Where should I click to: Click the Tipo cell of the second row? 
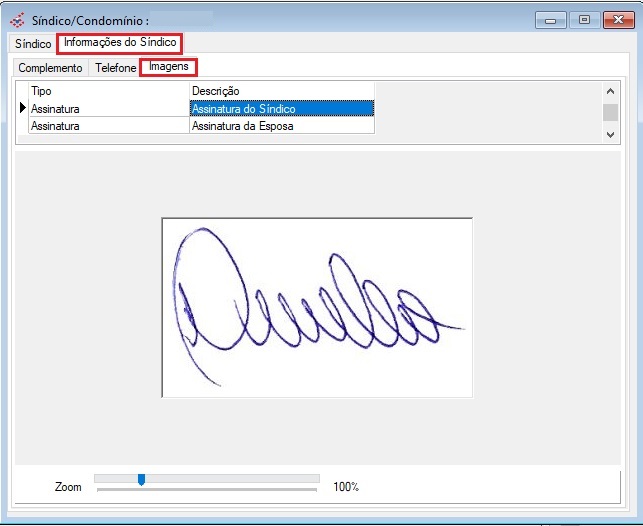coord(108,126)
